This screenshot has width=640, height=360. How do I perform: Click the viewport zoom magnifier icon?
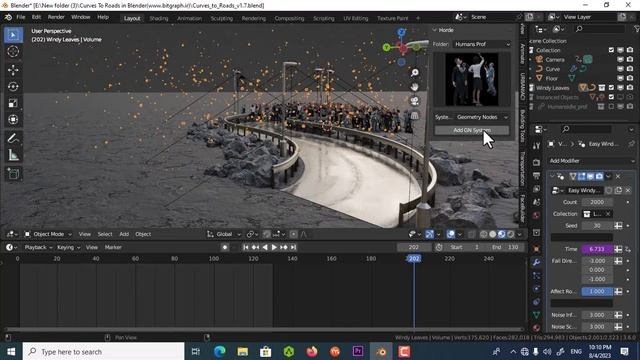[x=415, y=73]
